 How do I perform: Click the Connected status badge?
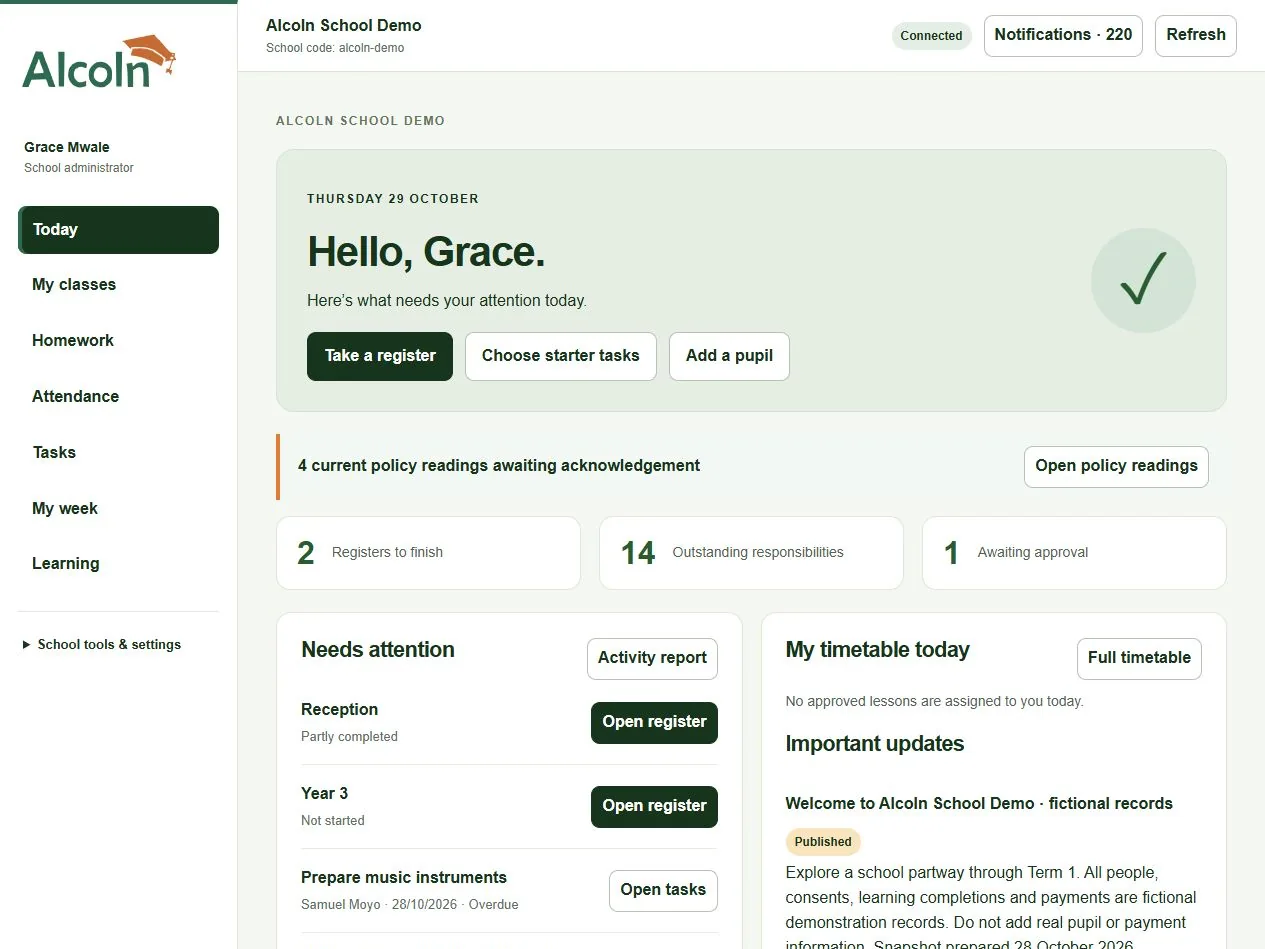coord(931,36)
